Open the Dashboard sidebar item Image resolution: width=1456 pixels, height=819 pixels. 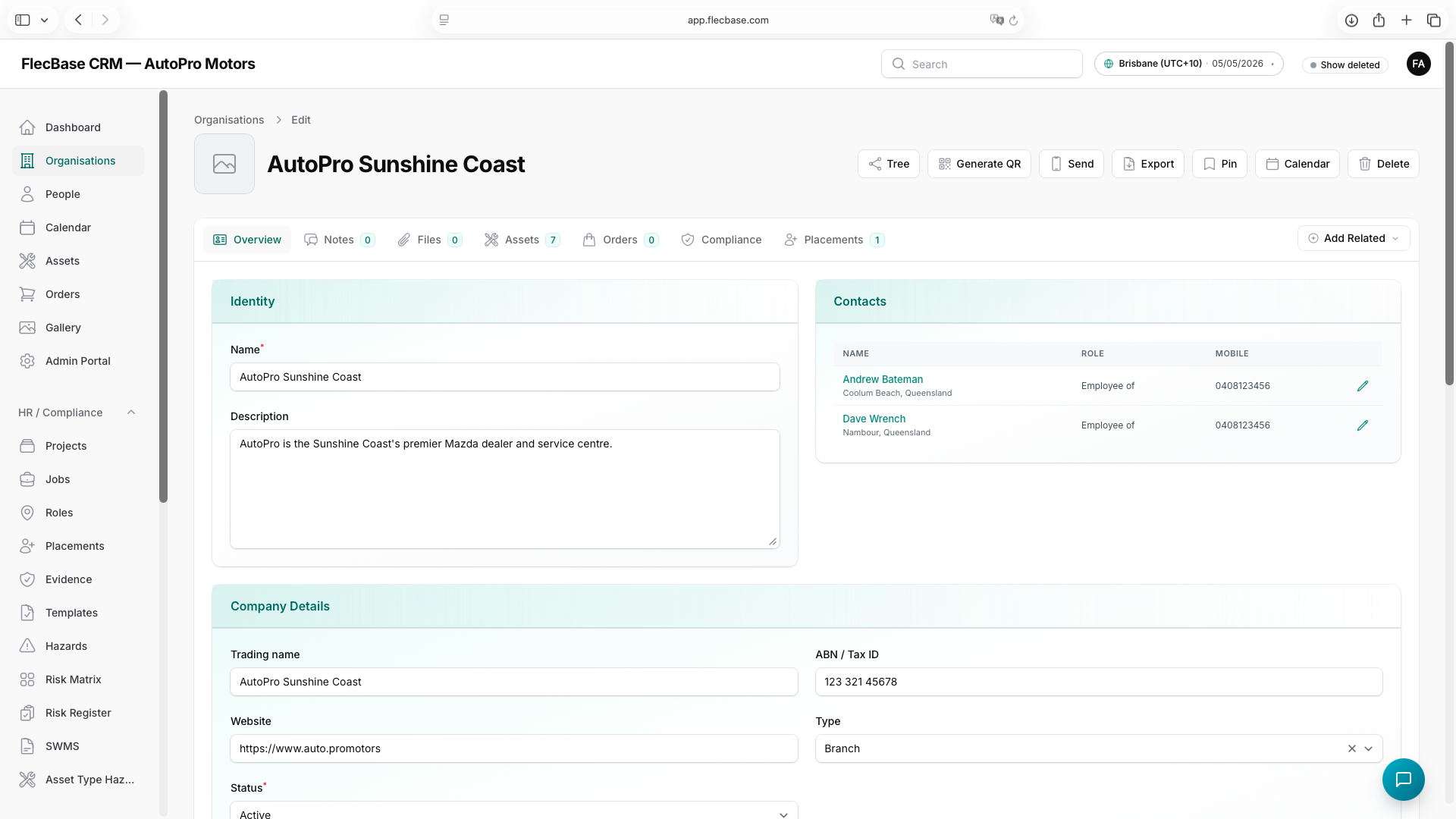78,127
